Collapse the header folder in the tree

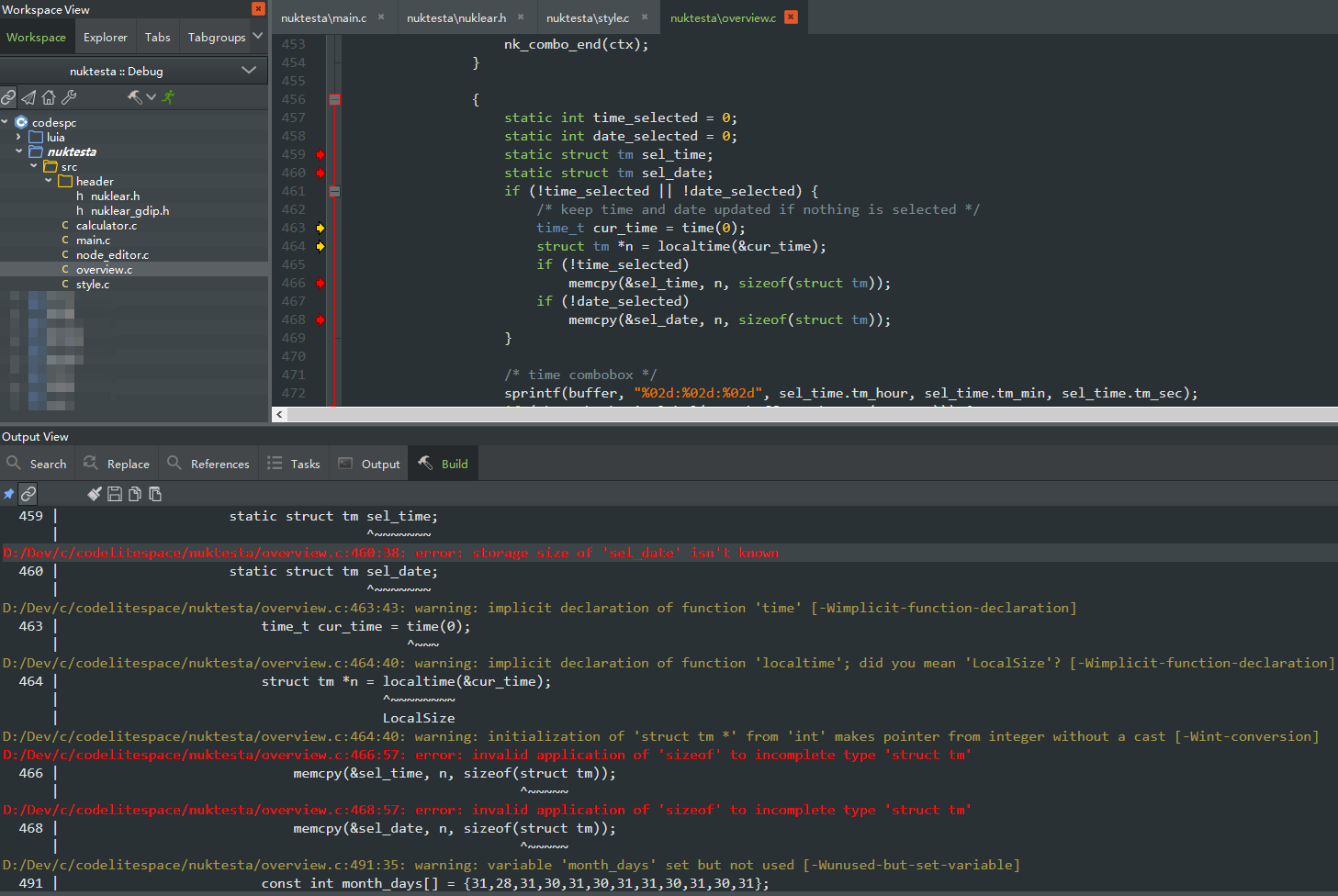point(48,181)
